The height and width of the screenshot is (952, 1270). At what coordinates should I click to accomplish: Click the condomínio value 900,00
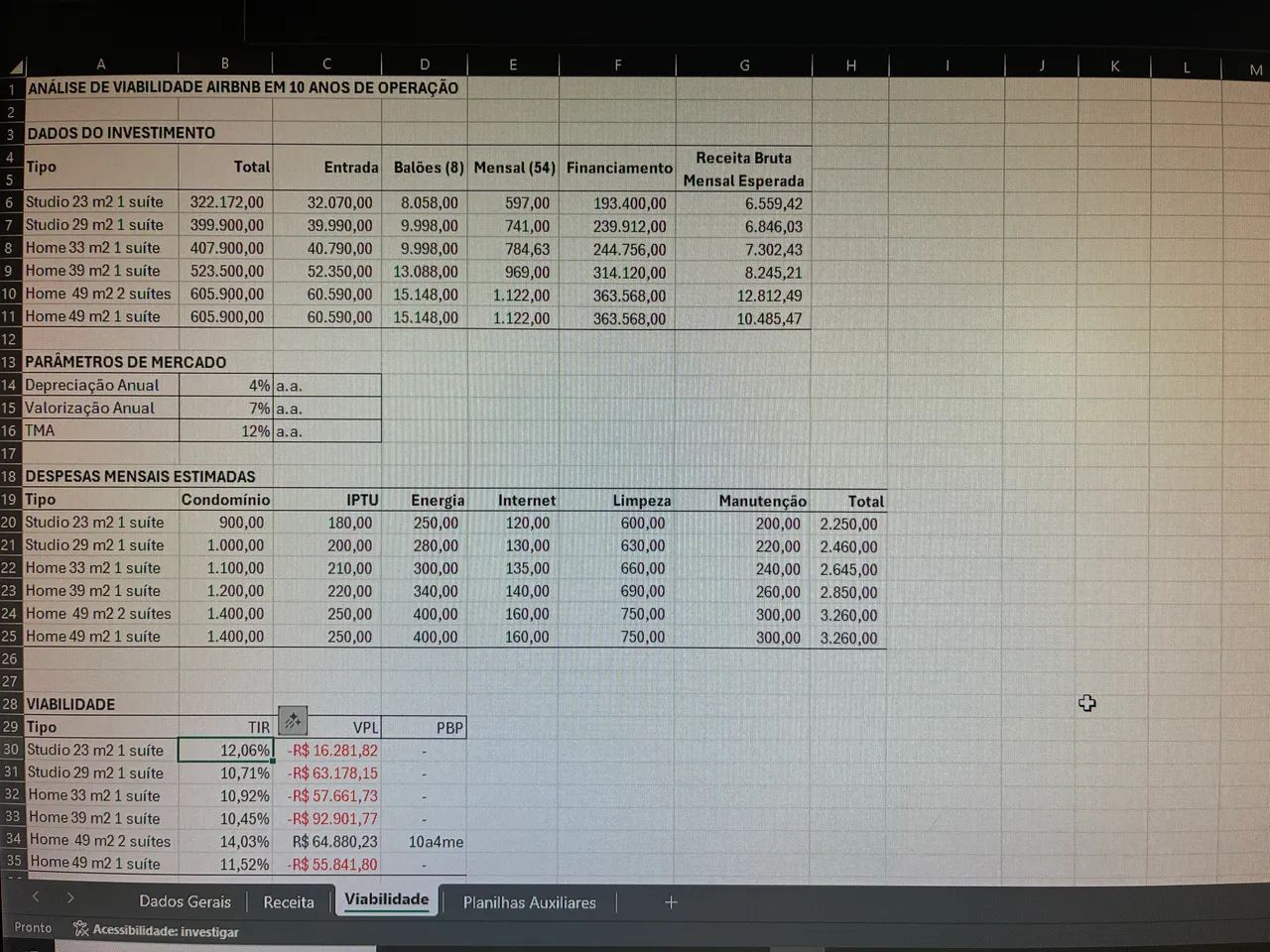point(242,523)
